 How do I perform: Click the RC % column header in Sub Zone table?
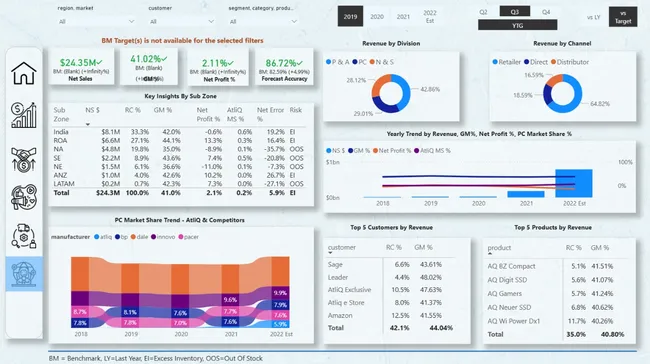click(133, 110)
